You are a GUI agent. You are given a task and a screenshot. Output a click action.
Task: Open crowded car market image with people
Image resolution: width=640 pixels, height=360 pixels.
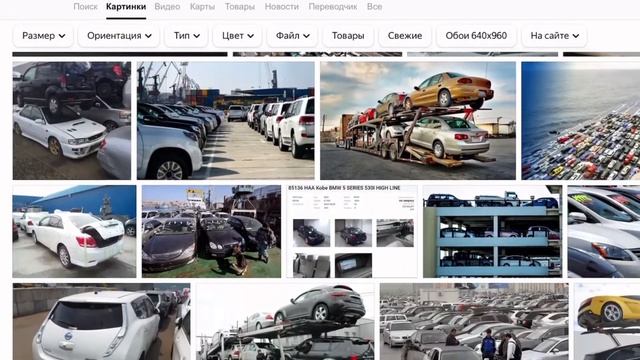[474, 322]
